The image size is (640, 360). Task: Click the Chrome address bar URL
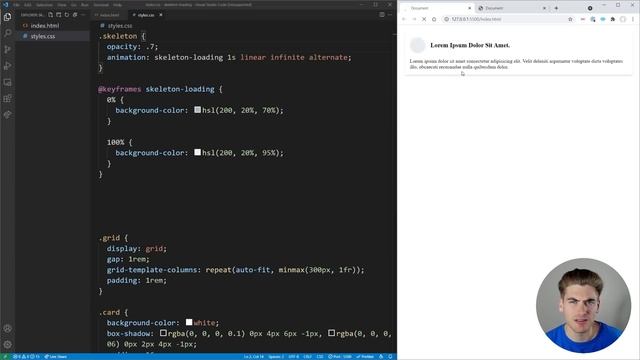[476, 19]
